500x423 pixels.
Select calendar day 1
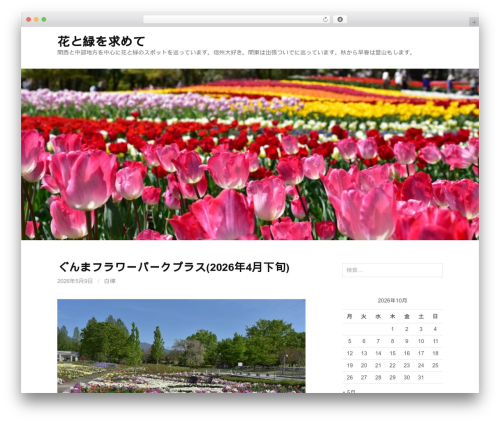(392, 329)
